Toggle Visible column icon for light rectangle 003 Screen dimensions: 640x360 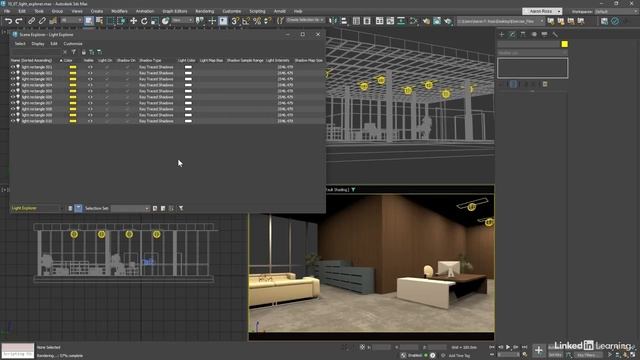point(90,79)
